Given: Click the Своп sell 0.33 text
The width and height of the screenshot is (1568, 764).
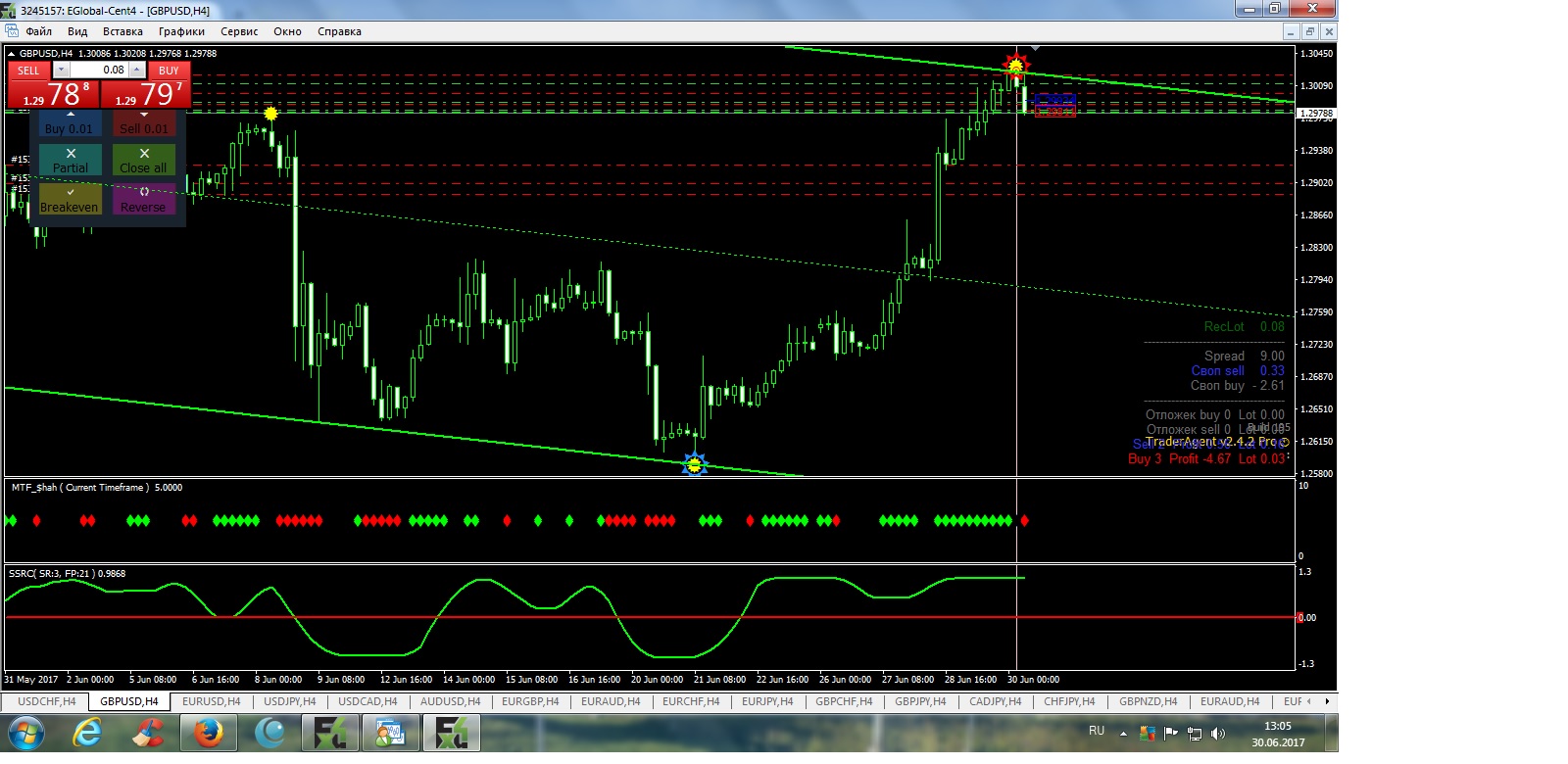Looking at the screenshot, I should click(1237, 370).
